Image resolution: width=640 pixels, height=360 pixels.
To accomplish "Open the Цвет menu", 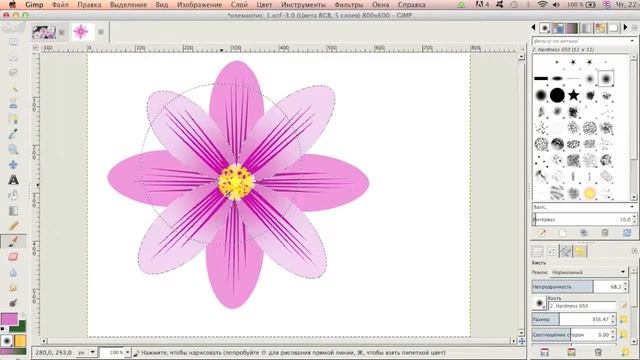I will point(264,5).
